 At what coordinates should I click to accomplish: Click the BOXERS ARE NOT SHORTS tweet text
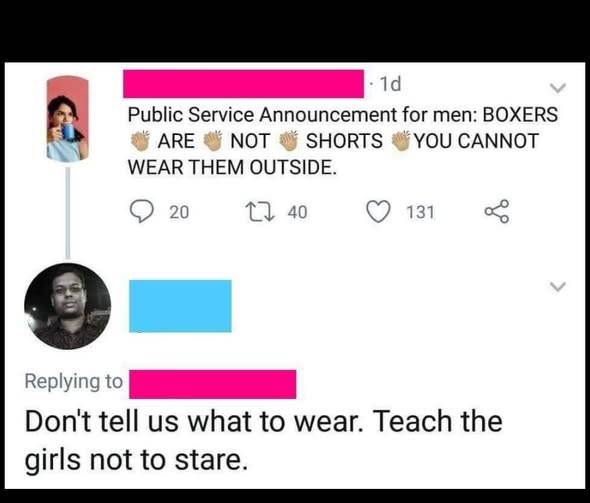coord(342,141)
